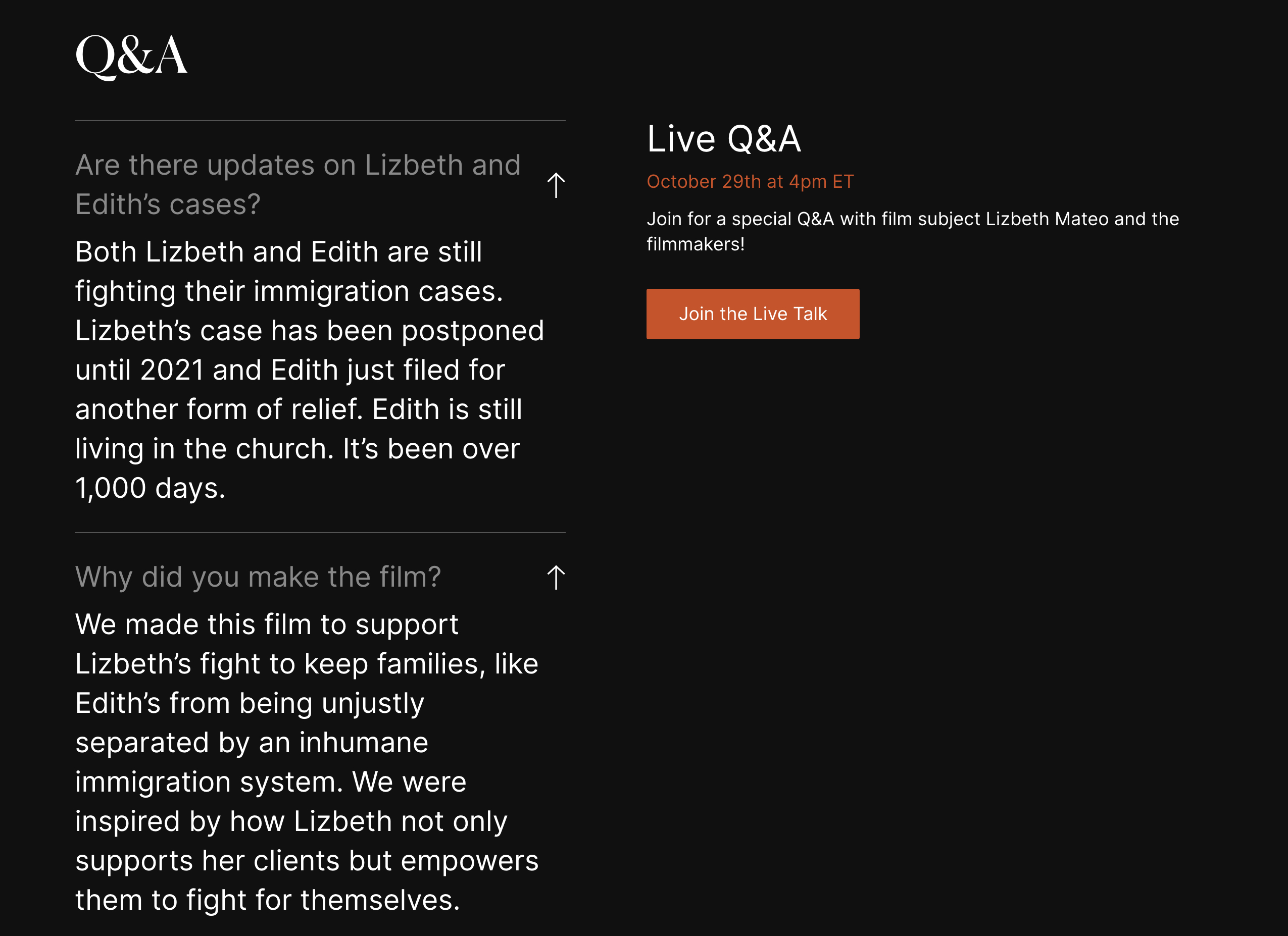Click the 'Join for a special Q&A' description

(x=913, y=232)
